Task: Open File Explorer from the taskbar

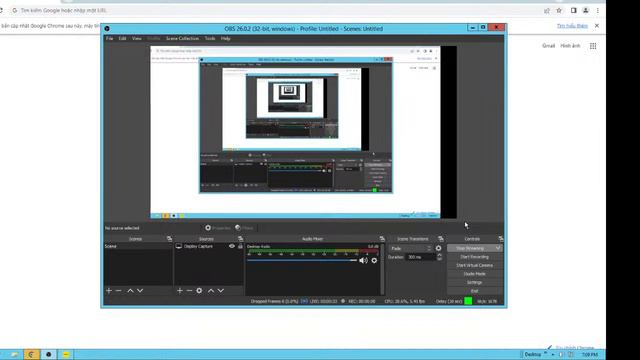Action: tap(14, 354)
